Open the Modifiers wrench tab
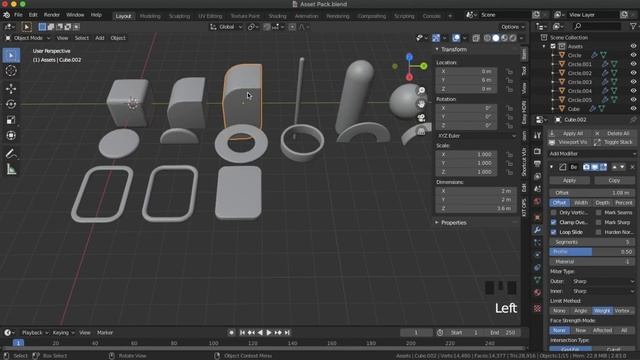The height and width of the screenshot is (360, 640). point(537,230)
